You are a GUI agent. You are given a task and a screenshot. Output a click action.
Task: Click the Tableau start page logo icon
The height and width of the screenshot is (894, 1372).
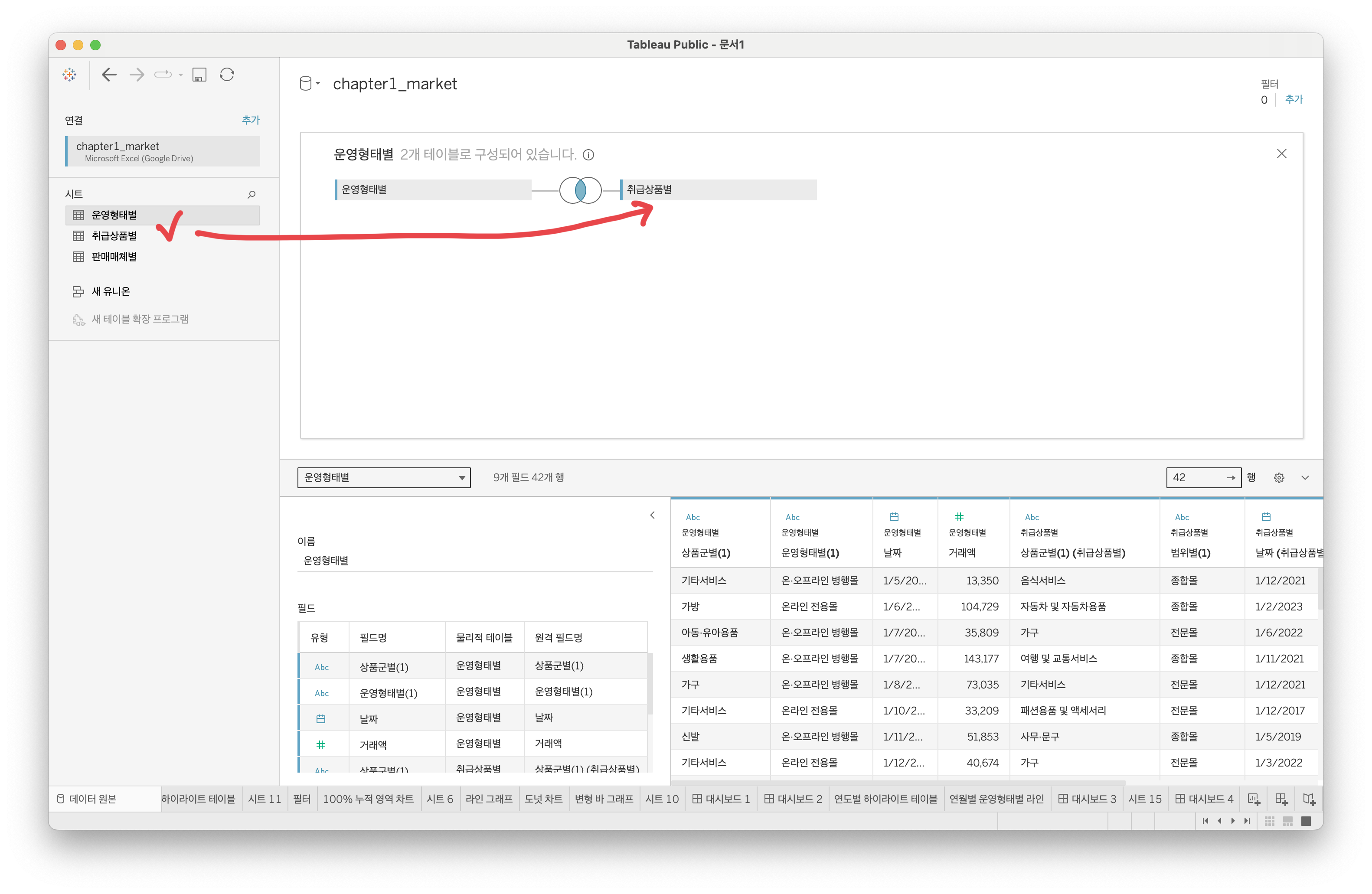pos(70,75)
